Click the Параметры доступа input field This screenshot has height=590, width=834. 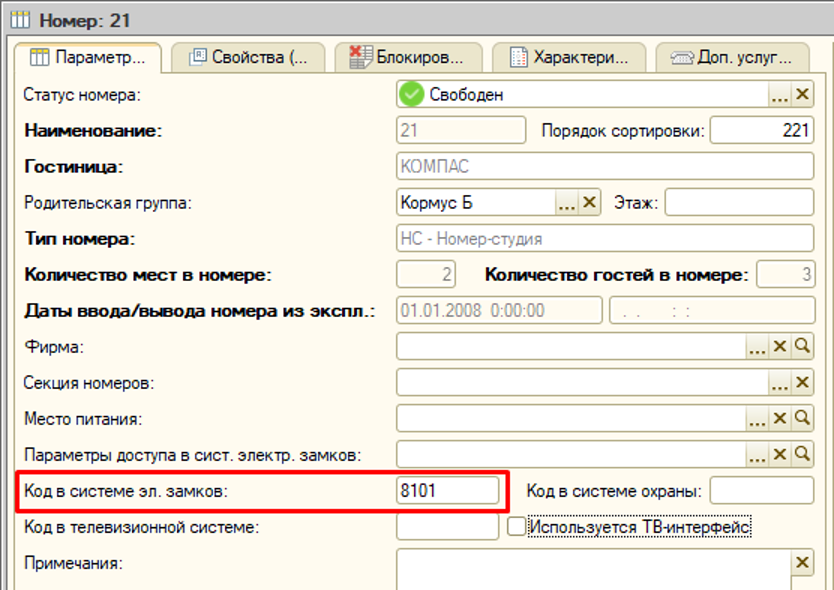(571, 455)
